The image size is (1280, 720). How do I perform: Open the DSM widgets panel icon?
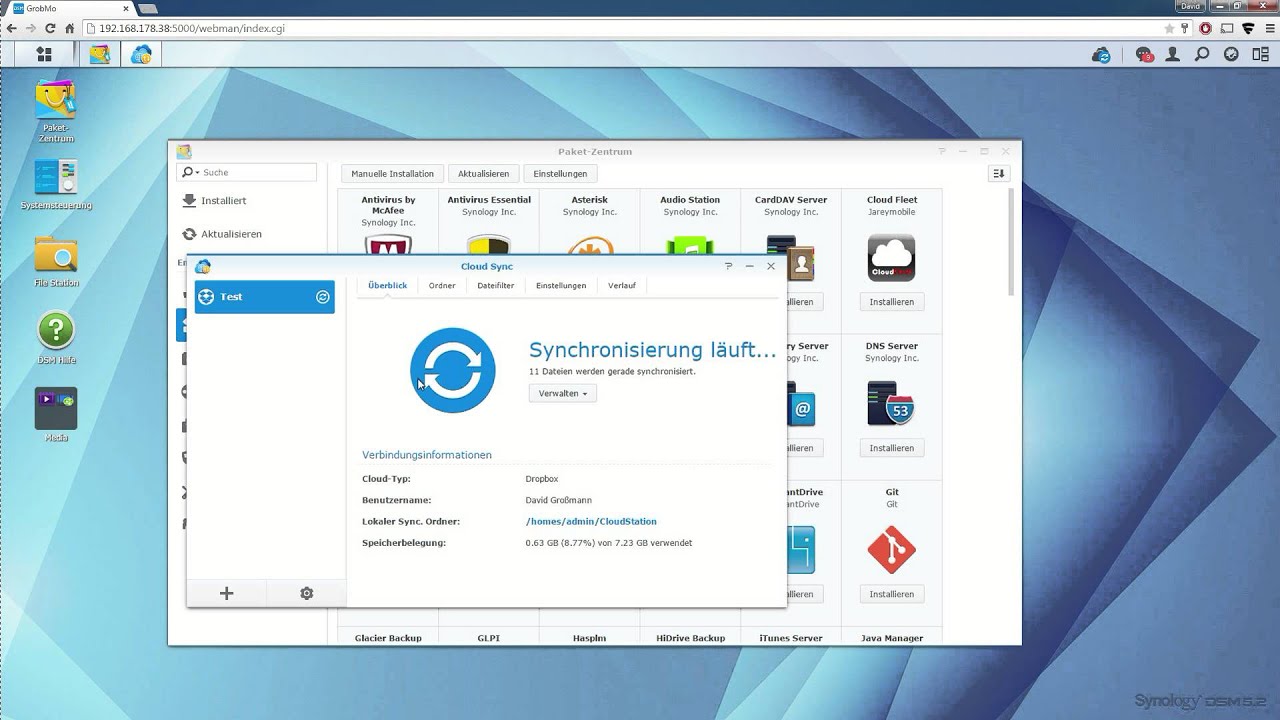[1260, 54]
